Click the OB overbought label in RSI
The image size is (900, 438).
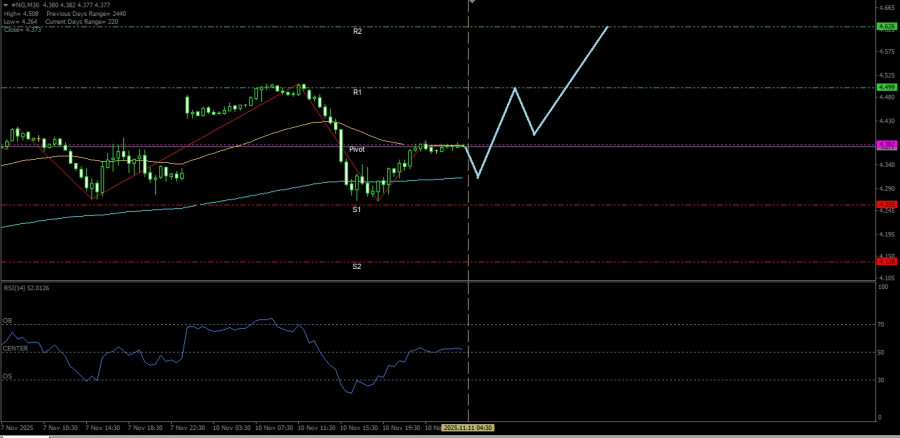tap(8, 321)
